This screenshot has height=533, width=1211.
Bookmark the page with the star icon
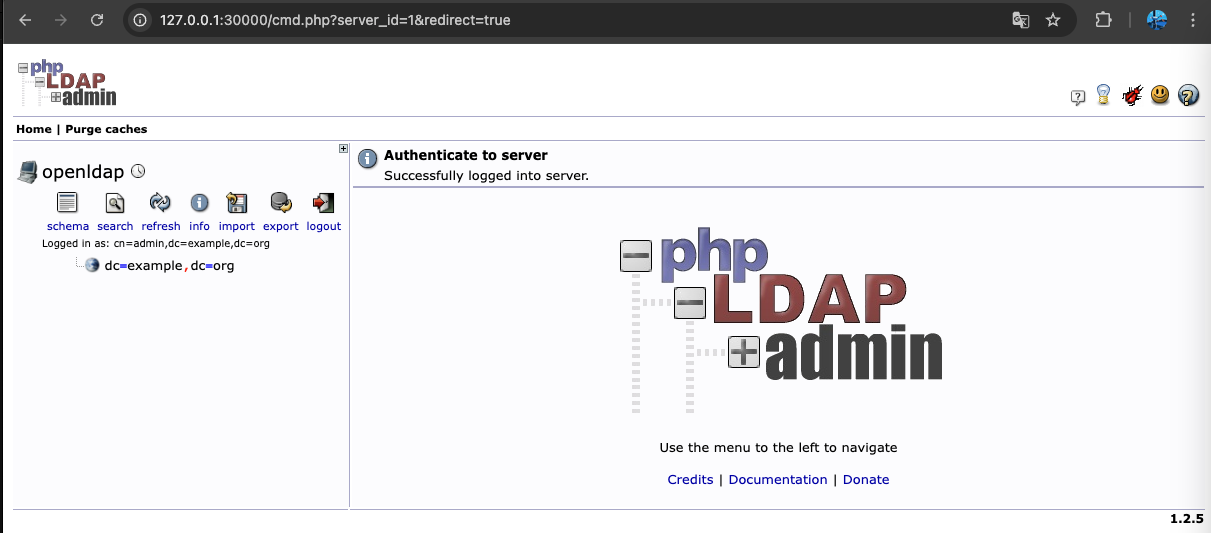point(1053,20)
